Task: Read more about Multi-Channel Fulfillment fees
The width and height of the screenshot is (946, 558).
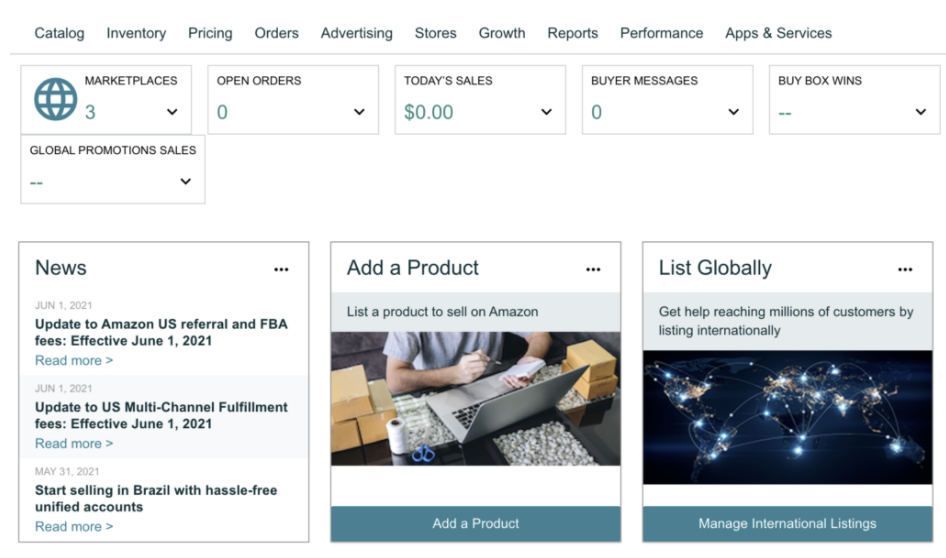Action: pyautogui.click(x=74, y=443)
